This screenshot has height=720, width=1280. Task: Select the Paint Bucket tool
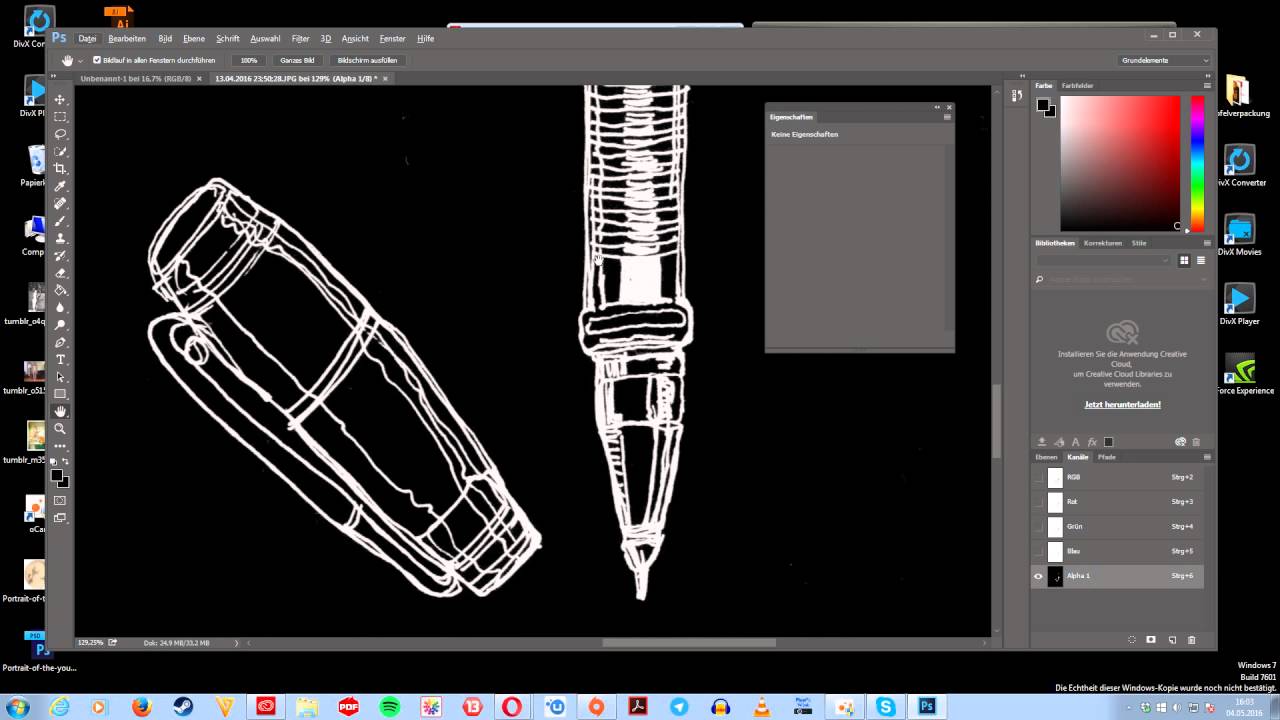(x=60, y=290)
